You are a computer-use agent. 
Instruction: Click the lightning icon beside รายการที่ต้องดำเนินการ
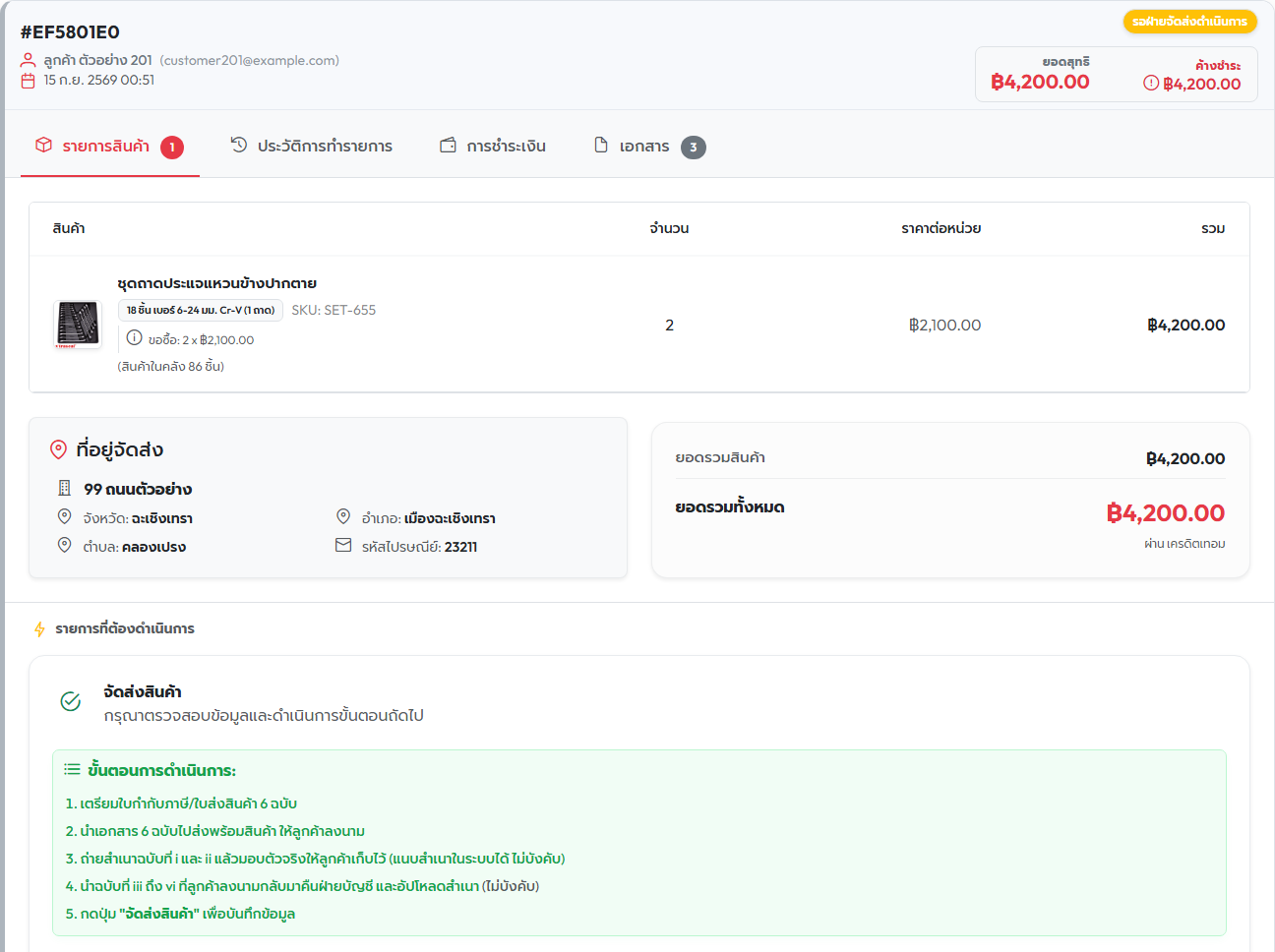pyautogui.click(x=39, y=629)
